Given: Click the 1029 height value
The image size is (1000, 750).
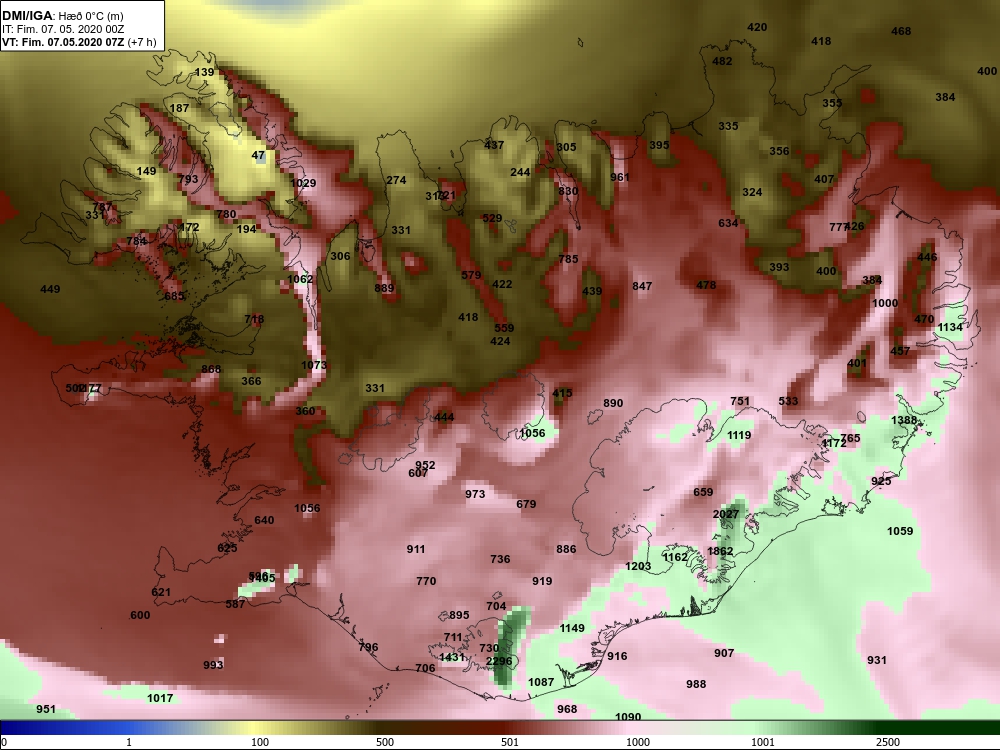Looking at the screenshot, I should [303, 183].
